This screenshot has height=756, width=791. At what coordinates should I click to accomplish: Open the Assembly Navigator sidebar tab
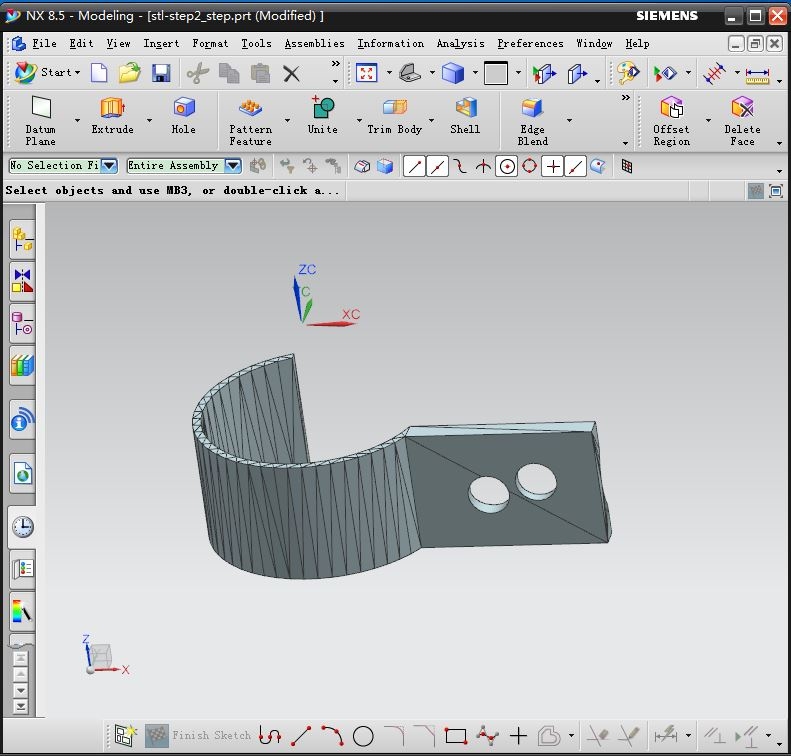tap(22, 238)
